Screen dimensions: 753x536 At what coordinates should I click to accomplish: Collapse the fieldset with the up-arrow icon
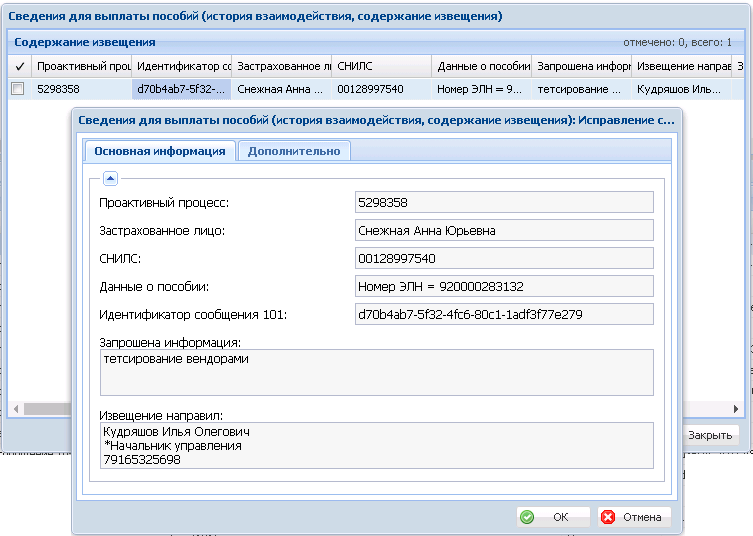click(110, 179)
